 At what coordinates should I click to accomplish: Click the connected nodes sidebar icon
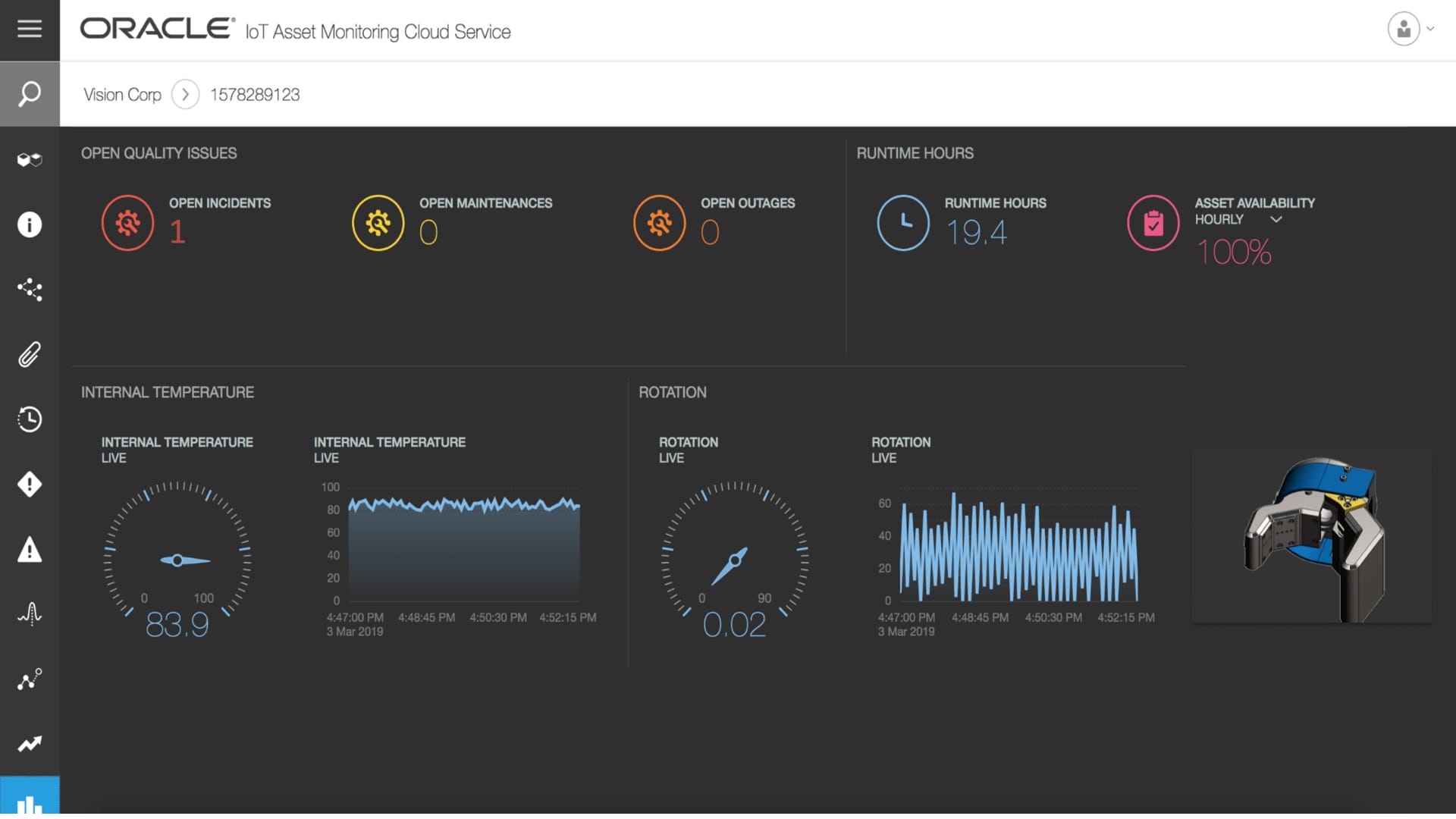(x=30, y=290)
